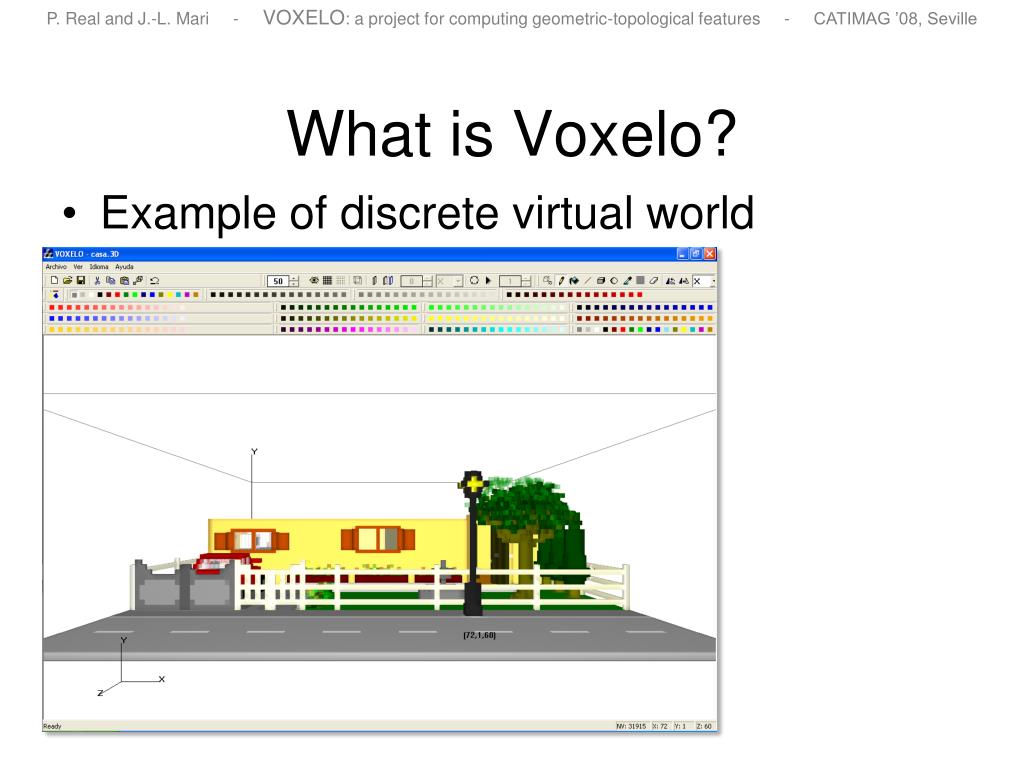Select the 3D box shape tool

601,281
